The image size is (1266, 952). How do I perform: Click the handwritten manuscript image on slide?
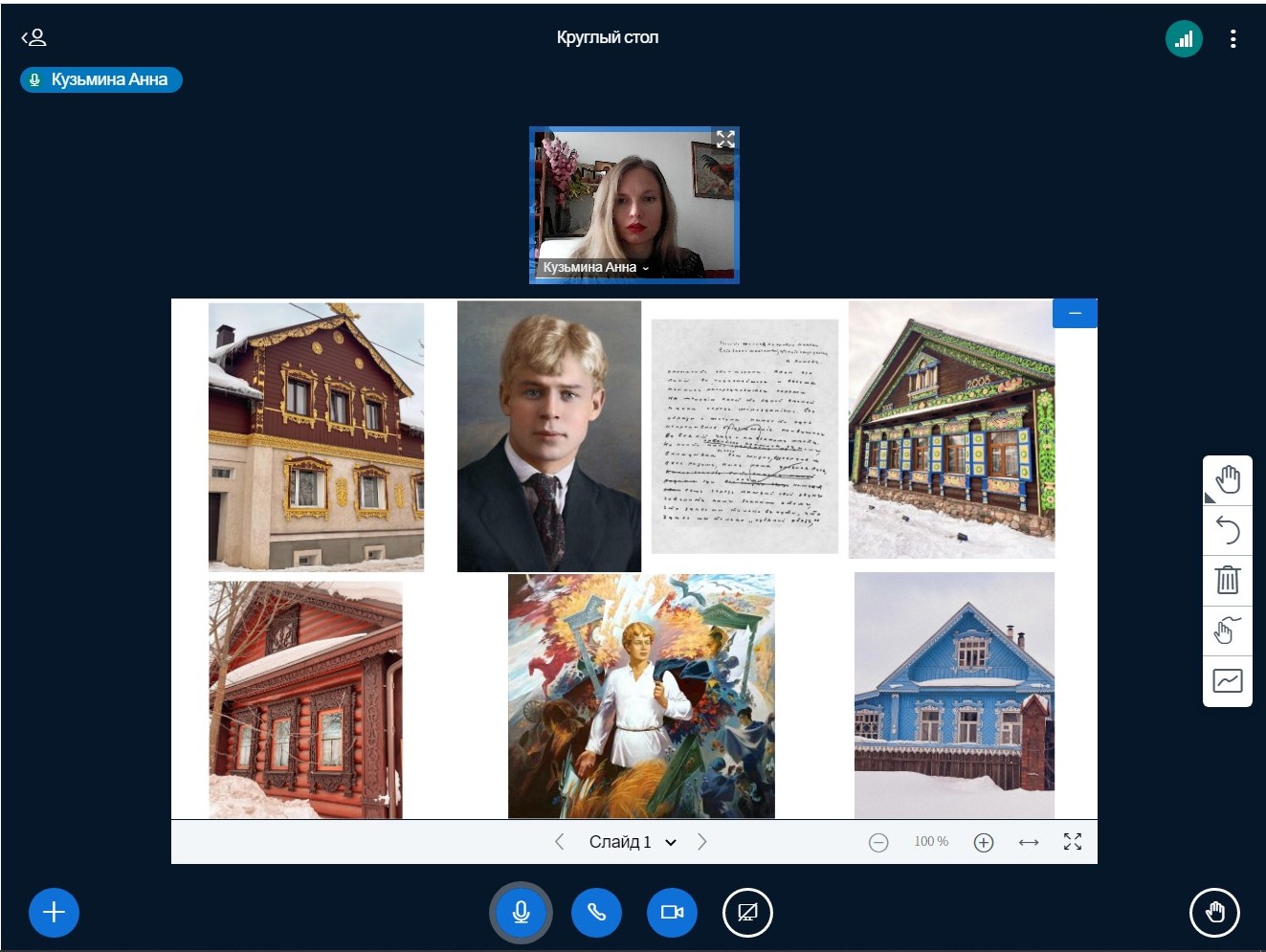pos(744,436)
